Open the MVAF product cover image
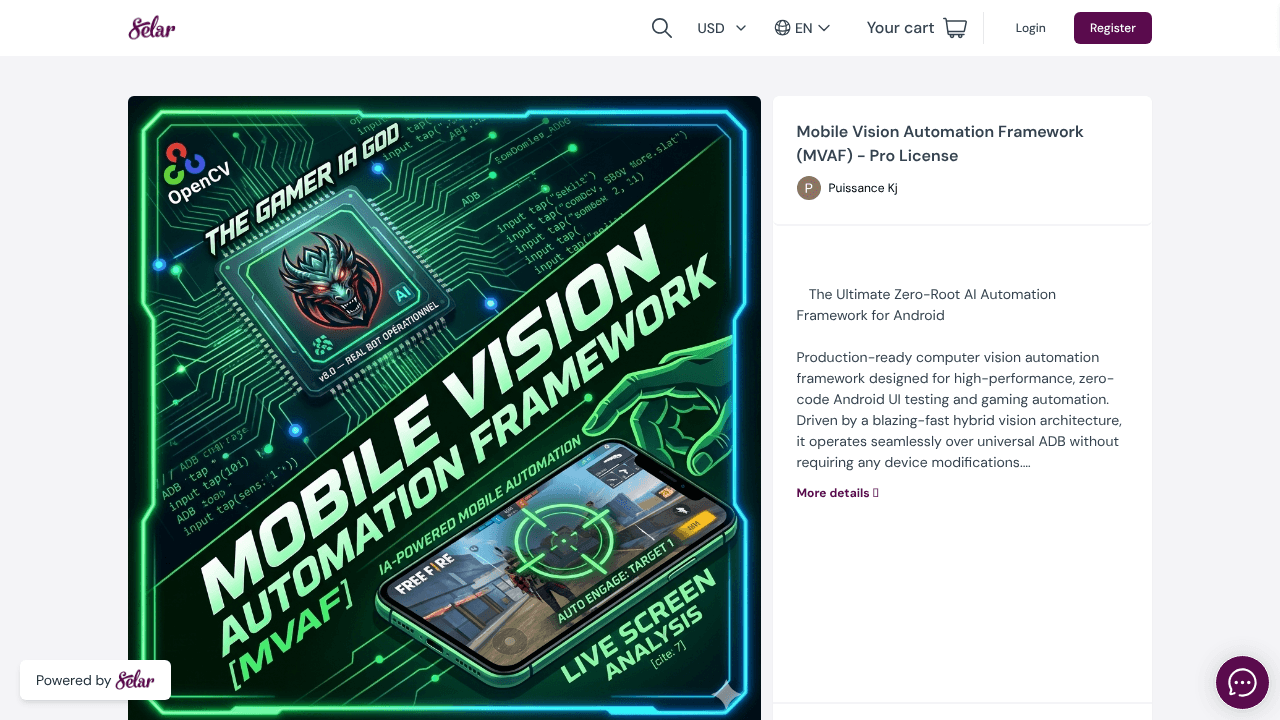1280x720 pixels. pos(444,408)
